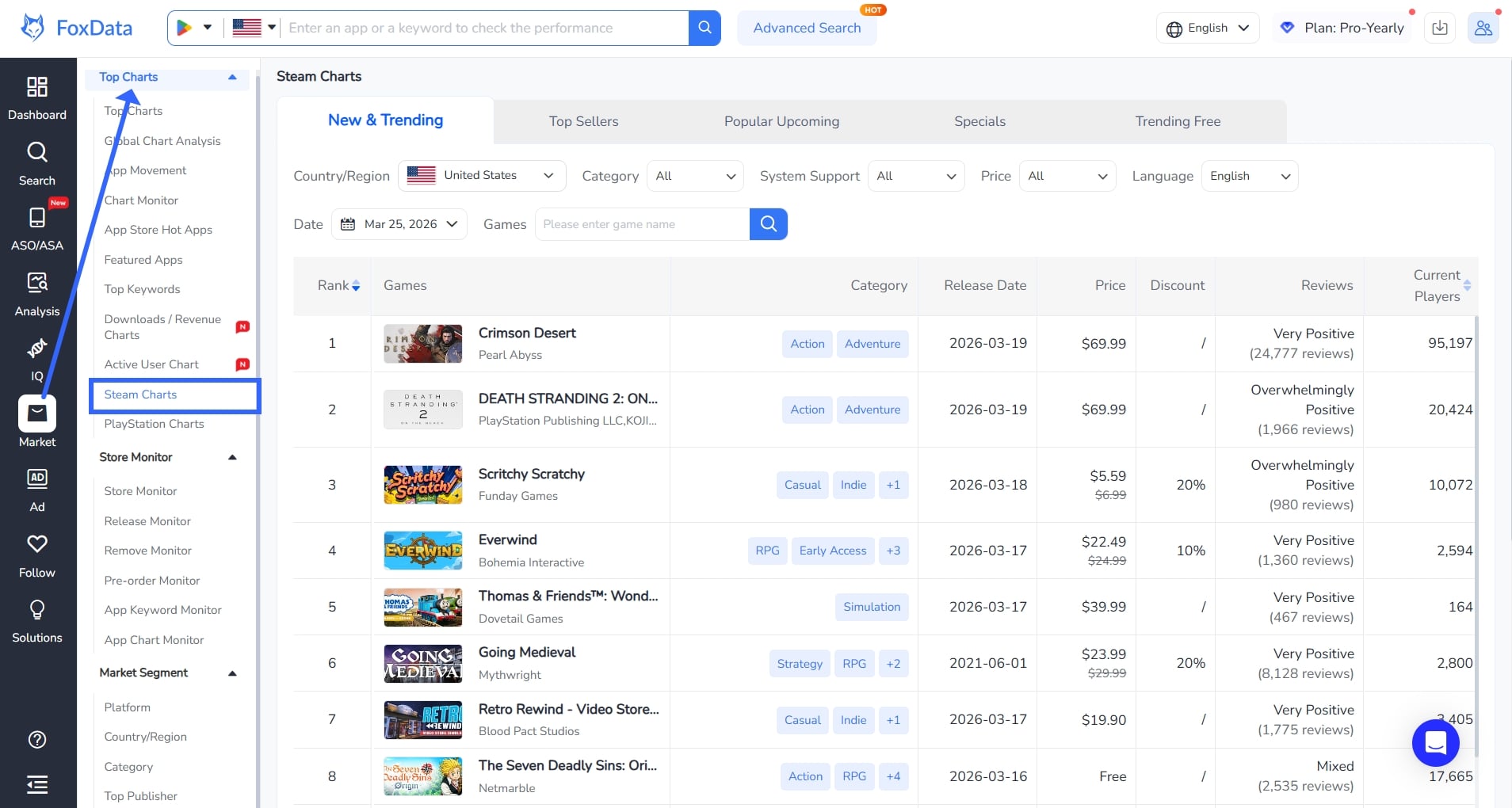Open the PlayStation Charts link

click(154, 424)
